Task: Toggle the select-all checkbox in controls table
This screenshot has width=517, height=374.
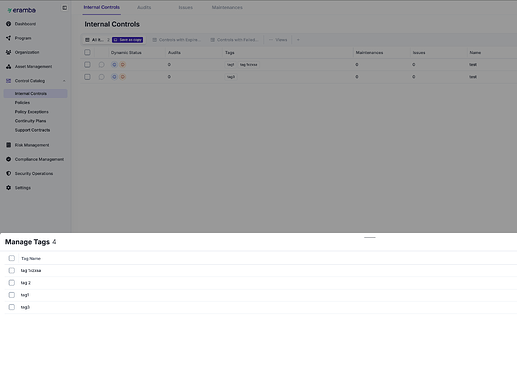Action: [87, 52]
